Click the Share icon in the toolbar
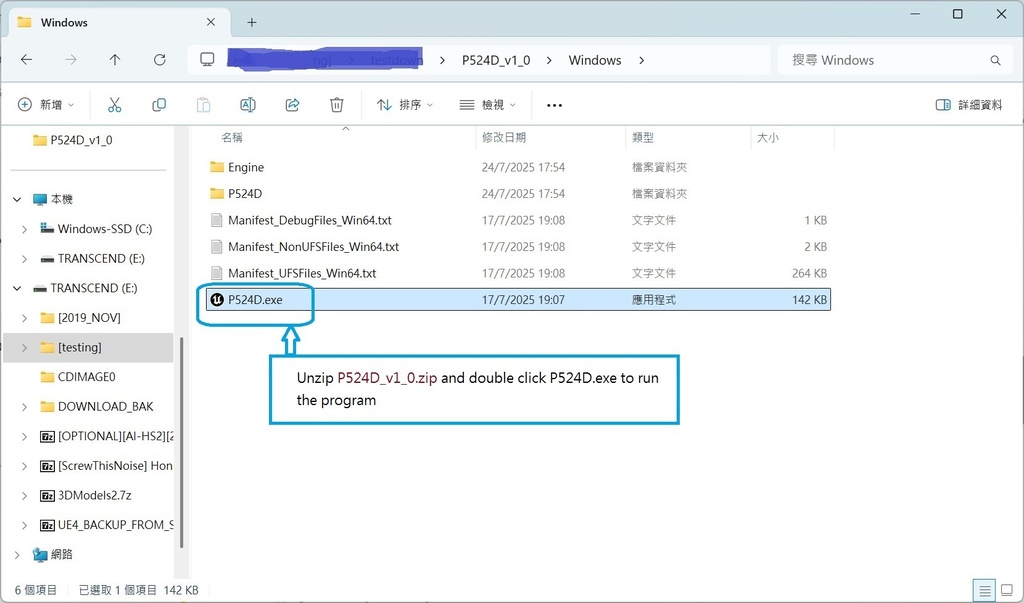The image size is (1024, 603). (291, 104)
